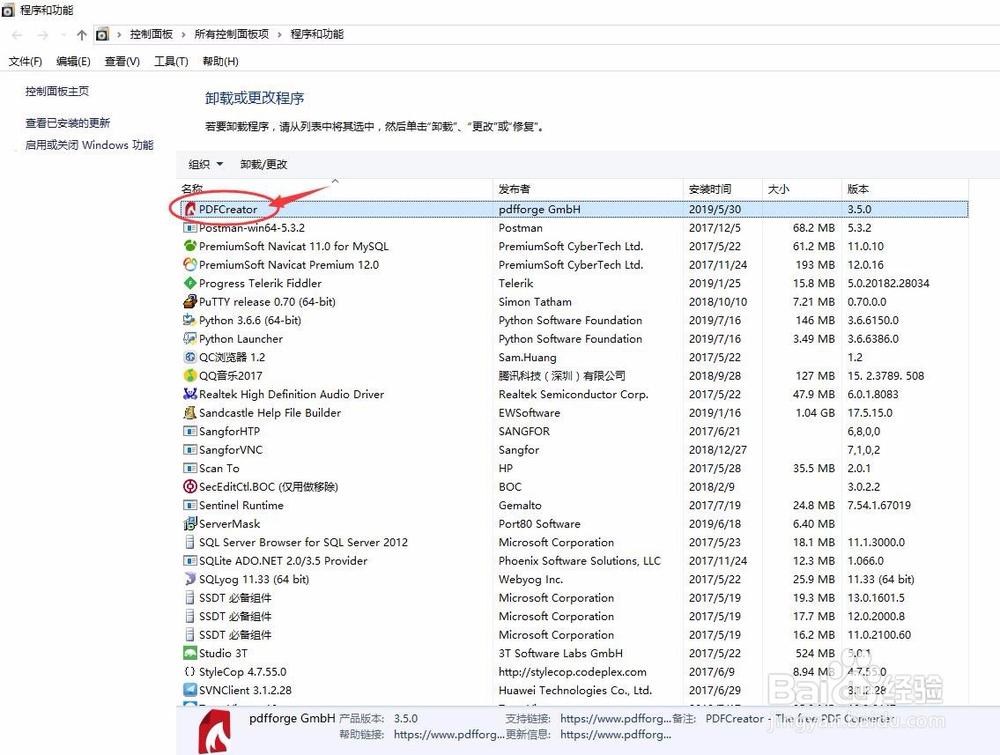Image resolution: width=1000 pixels, height=755 pixels.
Task: Click publisher cell 'Huawei Technologies Co., Ltd.'
Action: coord(575,690)
